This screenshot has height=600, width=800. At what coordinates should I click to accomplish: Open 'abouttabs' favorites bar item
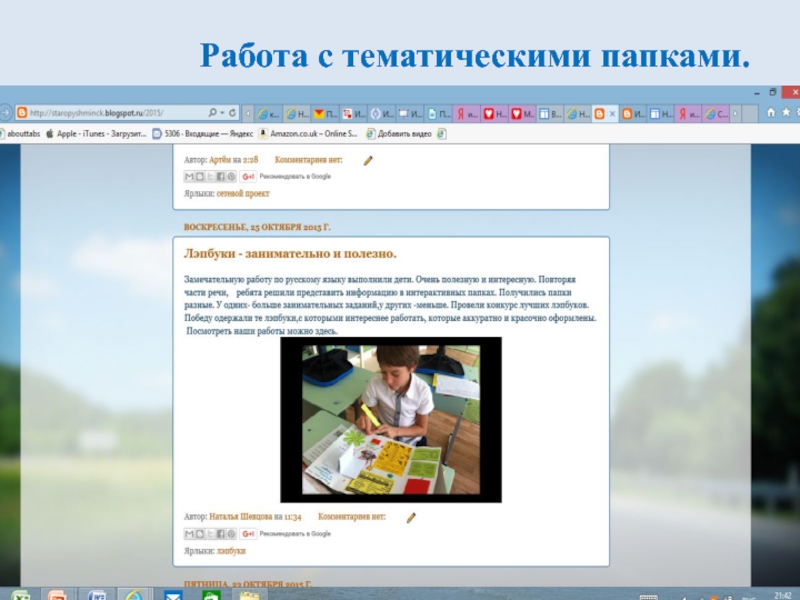20,134
